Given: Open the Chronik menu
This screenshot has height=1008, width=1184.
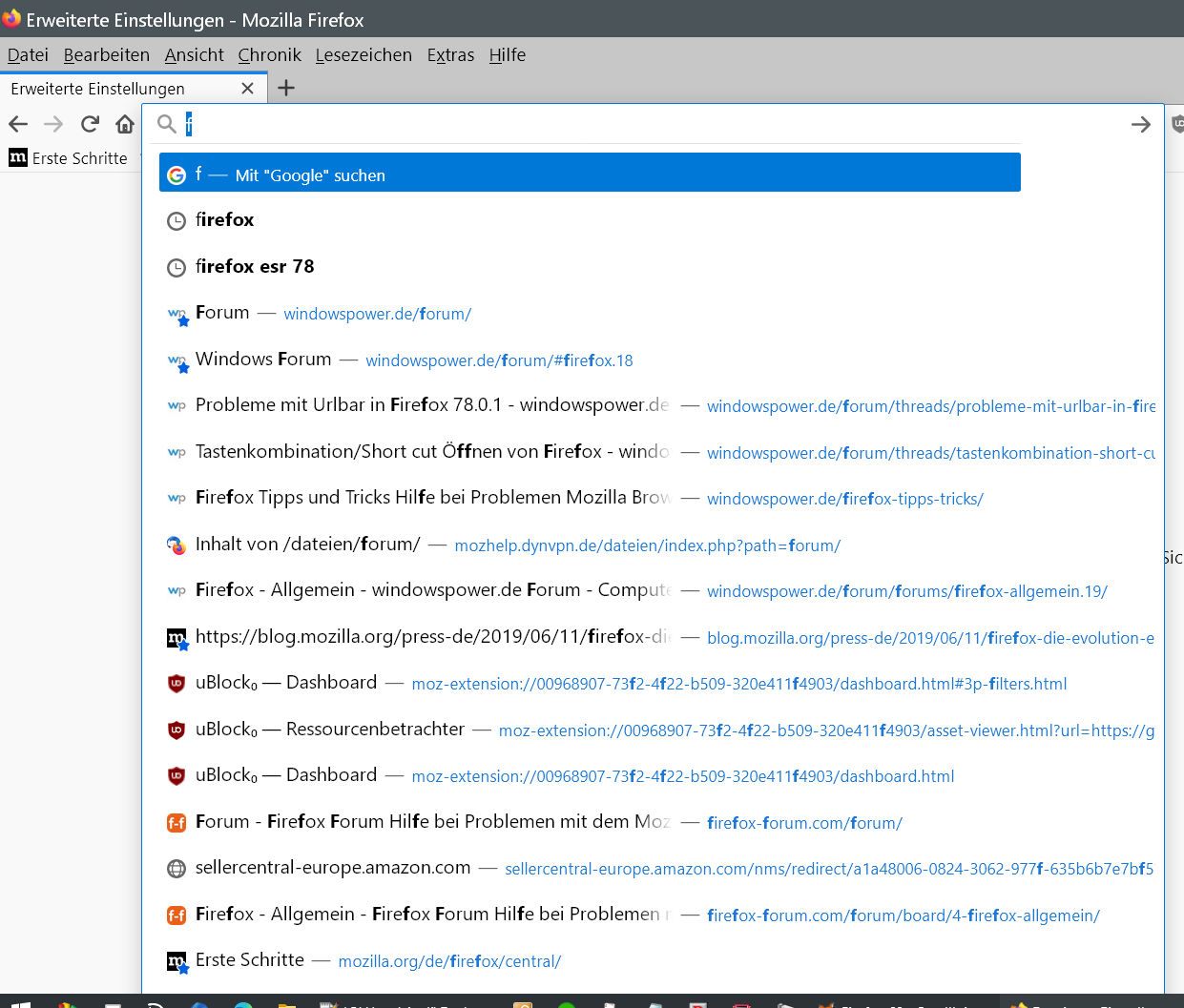Looking at the screenshot, I should (269, 55).
